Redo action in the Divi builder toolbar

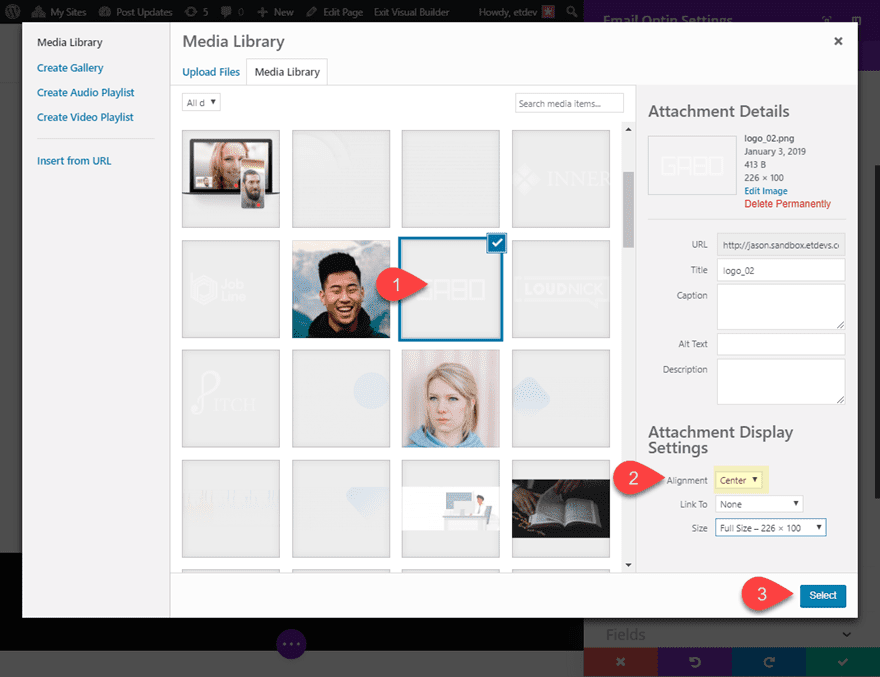point(768,662)
